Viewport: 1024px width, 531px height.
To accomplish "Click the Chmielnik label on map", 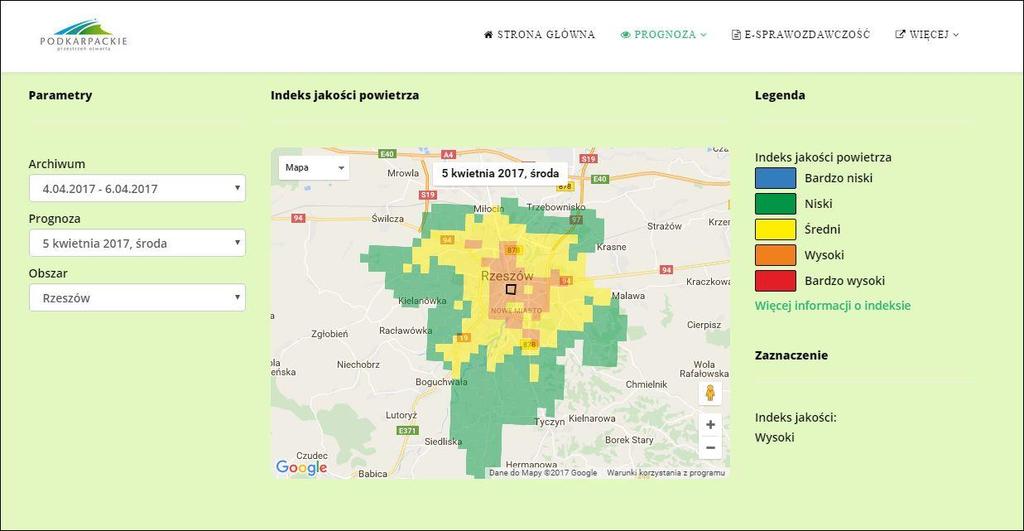I will coord(647,384).
